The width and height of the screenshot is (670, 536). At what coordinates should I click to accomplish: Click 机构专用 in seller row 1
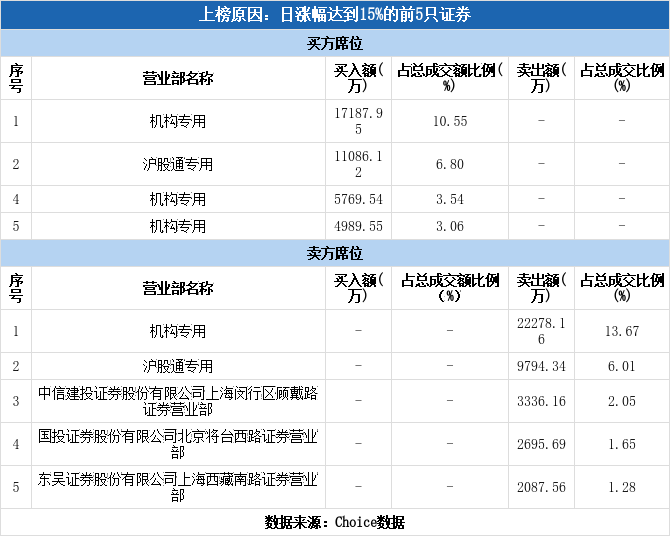pos(178,331)
